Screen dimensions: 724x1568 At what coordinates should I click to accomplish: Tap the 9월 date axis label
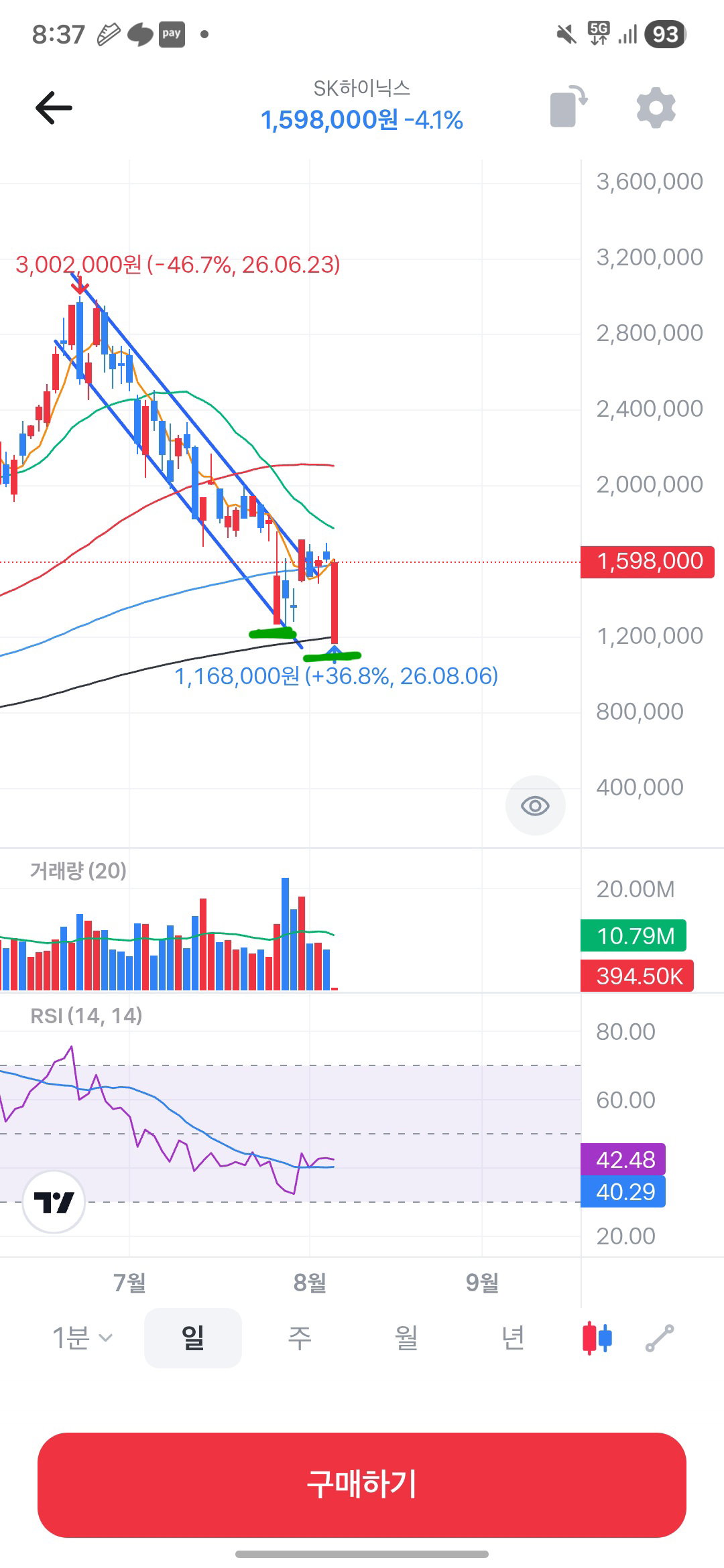(x=482, y=1283)
